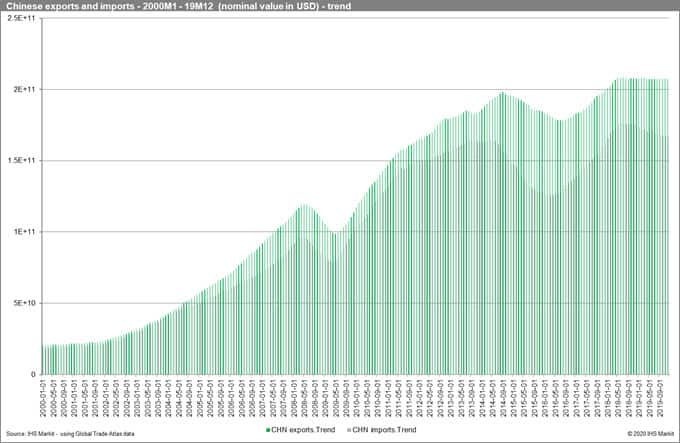
Task: Click the exports trough around 2009
Action: point(337,234)
